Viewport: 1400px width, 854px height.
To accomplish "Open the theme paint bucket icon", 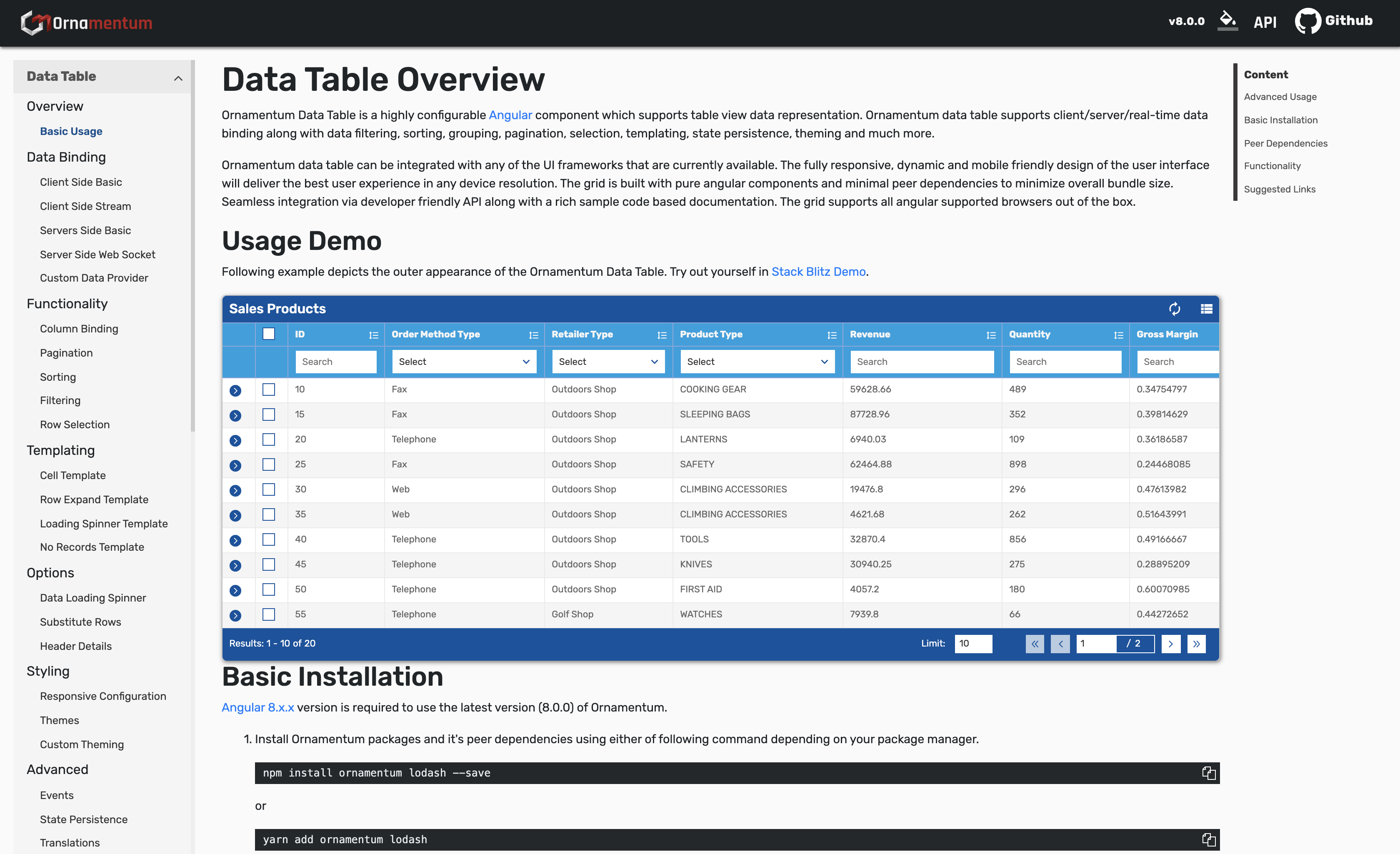I will point(1228,20).
